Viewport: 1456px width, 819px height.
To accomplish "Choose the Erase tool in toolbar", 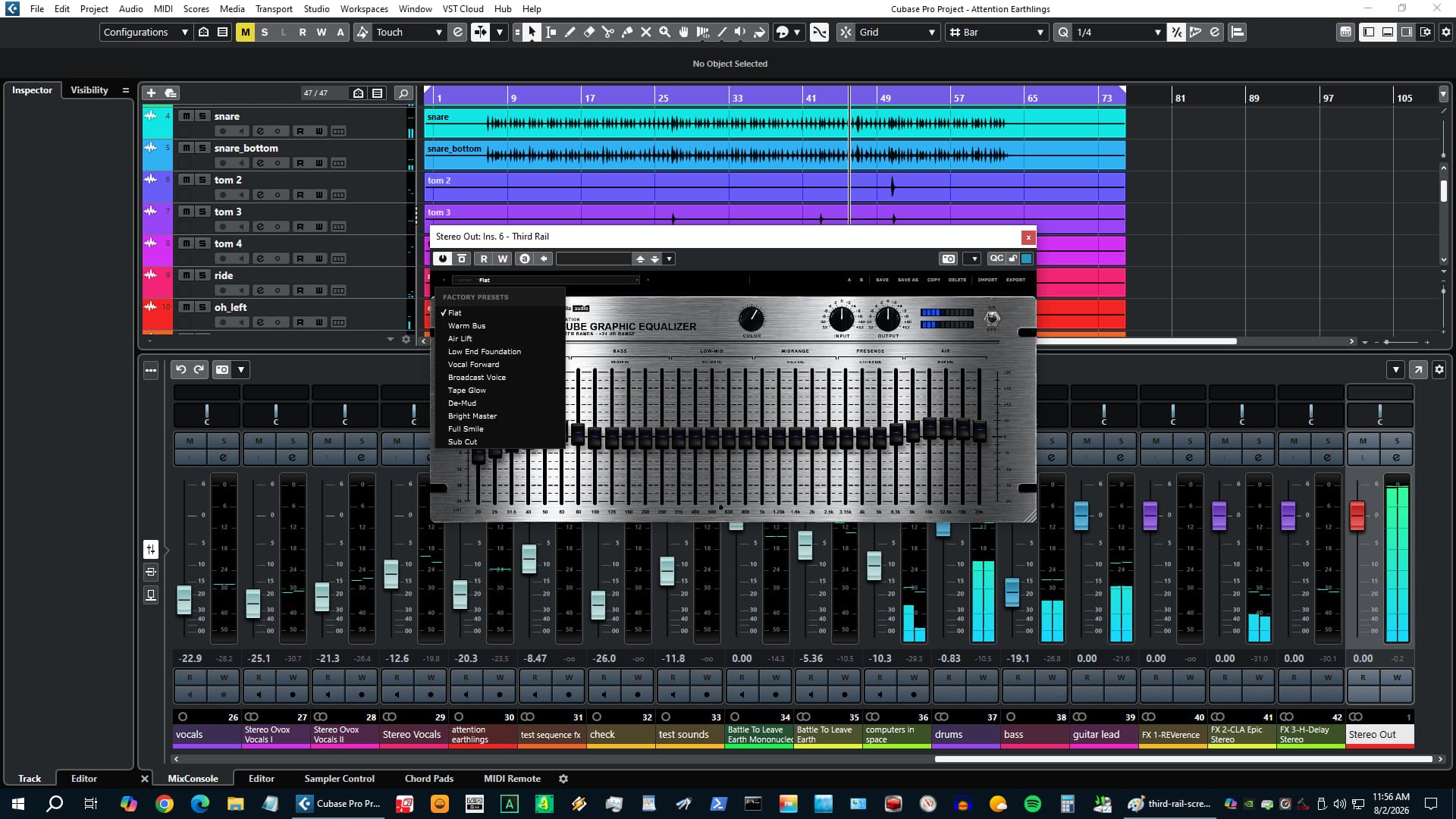I will point(589,32).
